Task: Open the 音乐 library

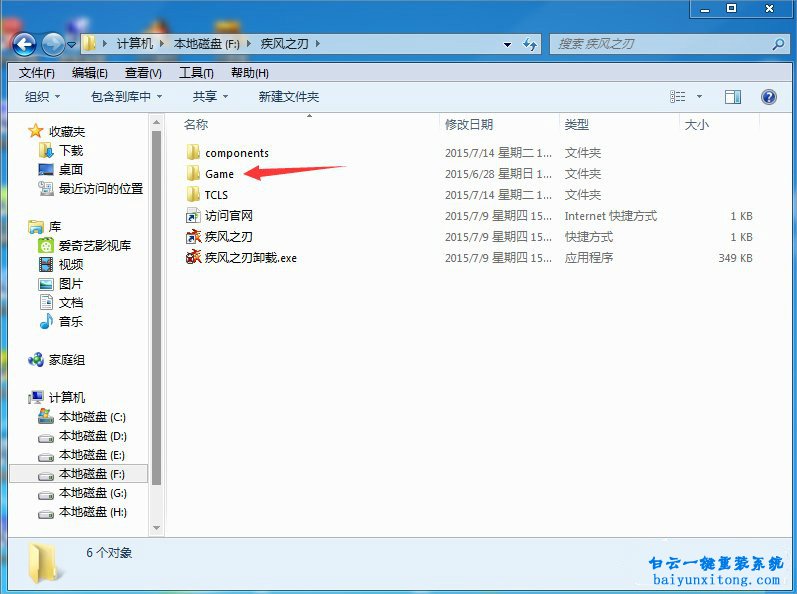Action: 71,321
